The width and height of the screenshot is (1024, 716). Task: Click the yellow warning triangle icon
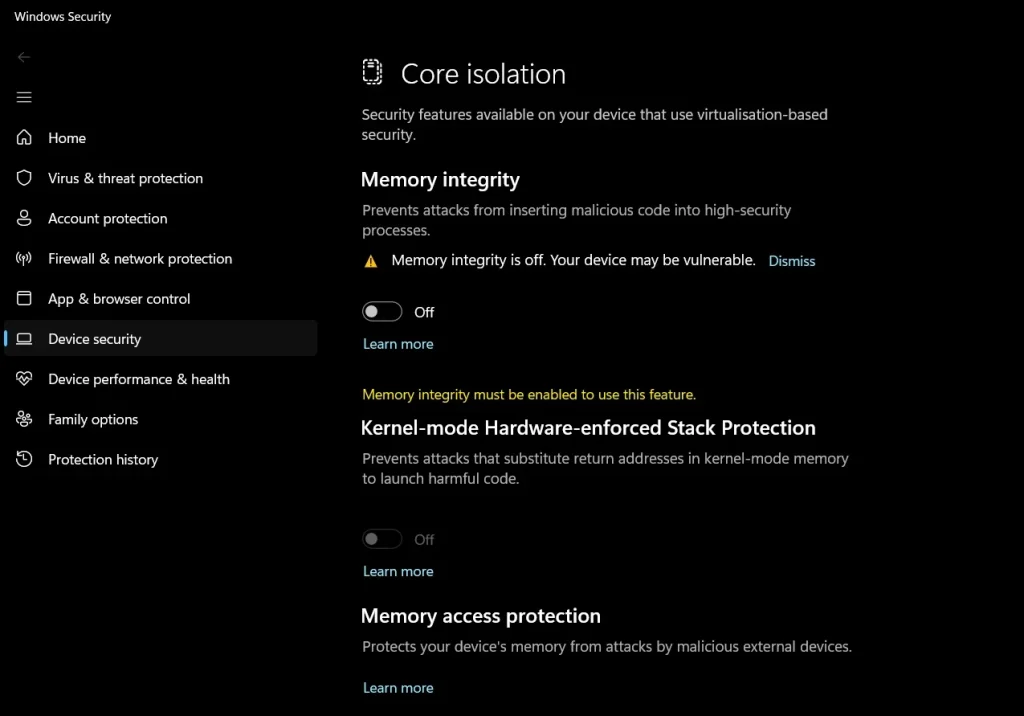click(371, 262)
